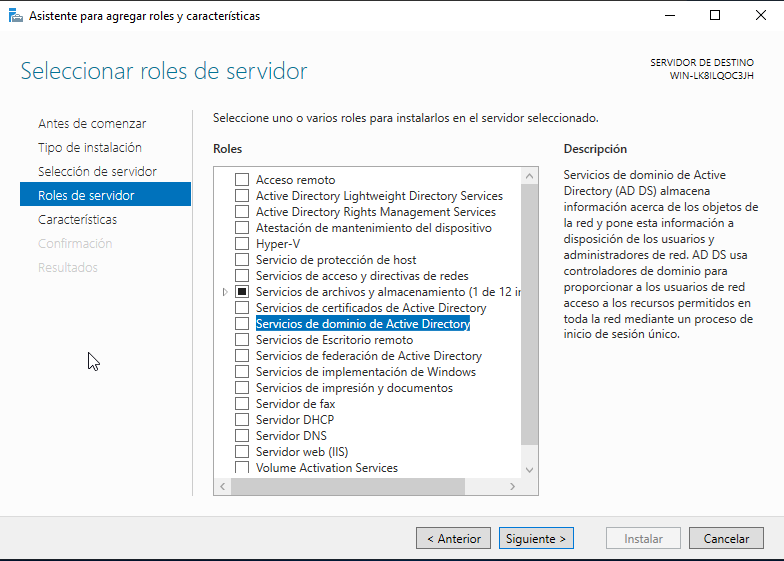This screenshot has height=561, width=784.
Task: Click the wizard icon in the title bar
Action: (x=16, y=16)
